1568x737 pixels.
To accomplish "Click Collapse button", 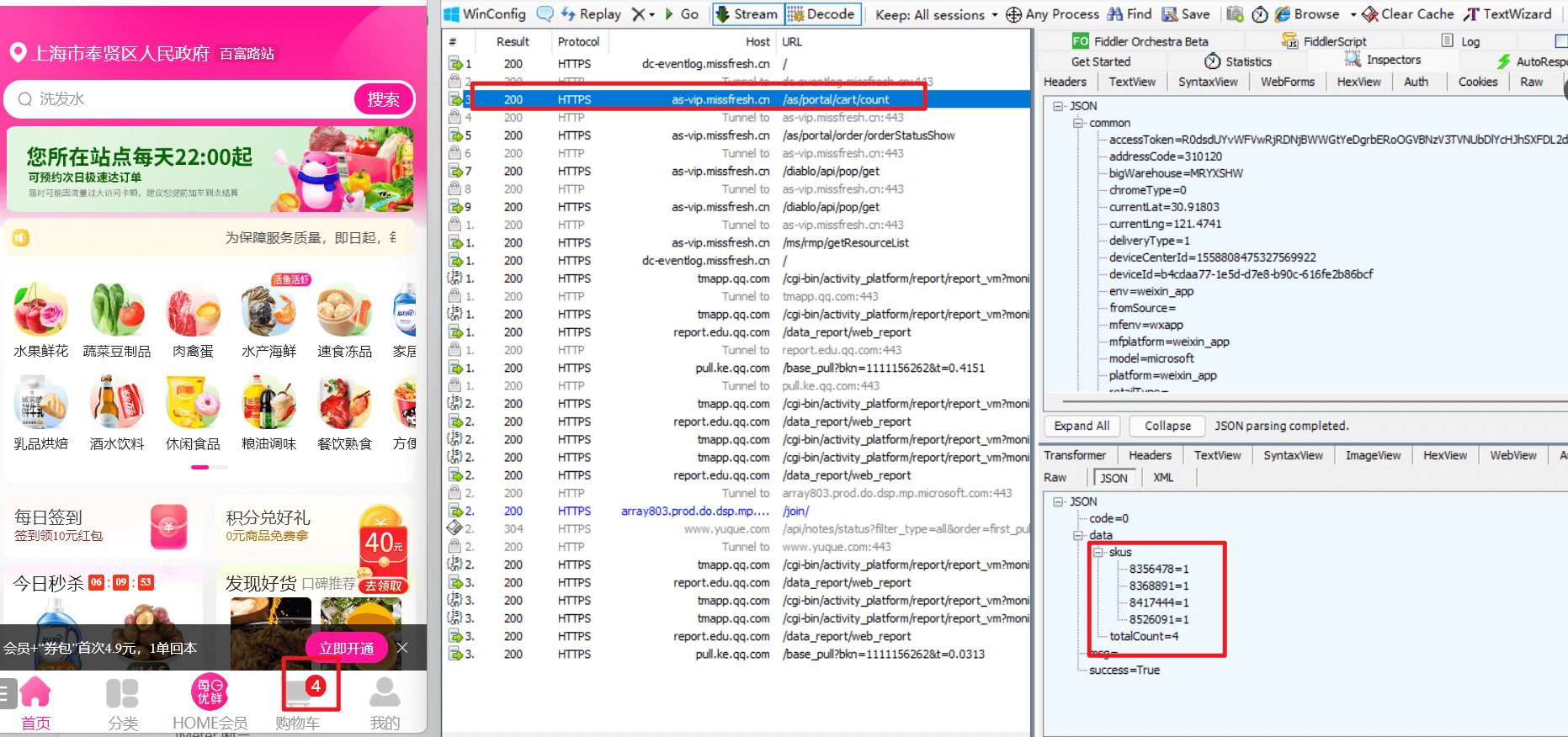I will click(x=1167, y=426).
